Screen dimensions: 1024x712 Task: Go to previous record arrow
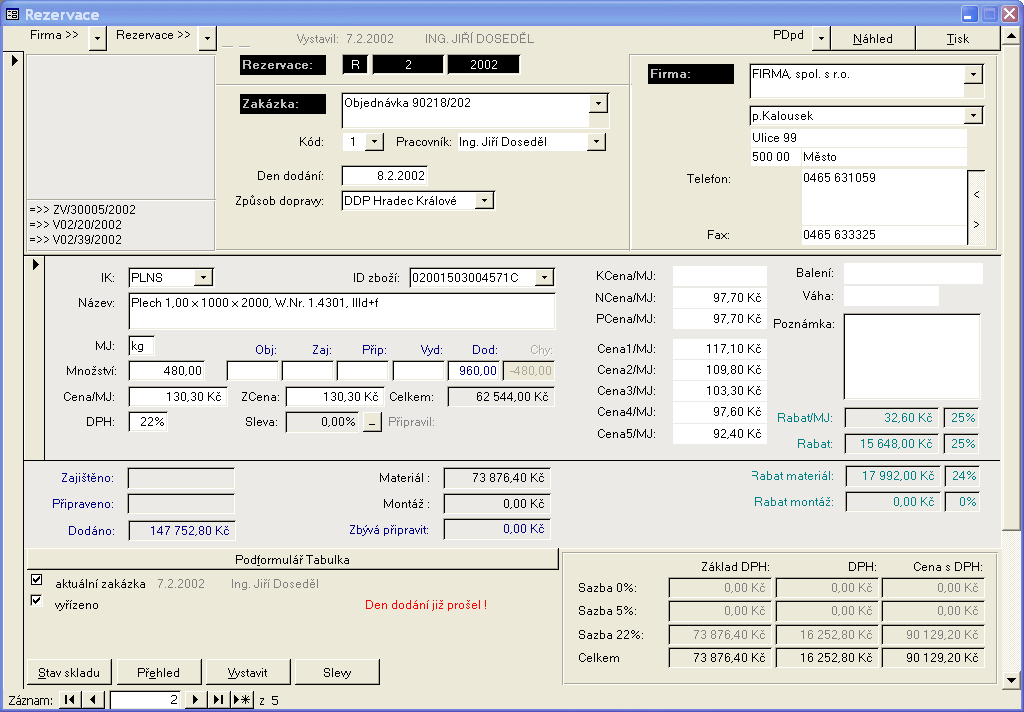[93, 700]
